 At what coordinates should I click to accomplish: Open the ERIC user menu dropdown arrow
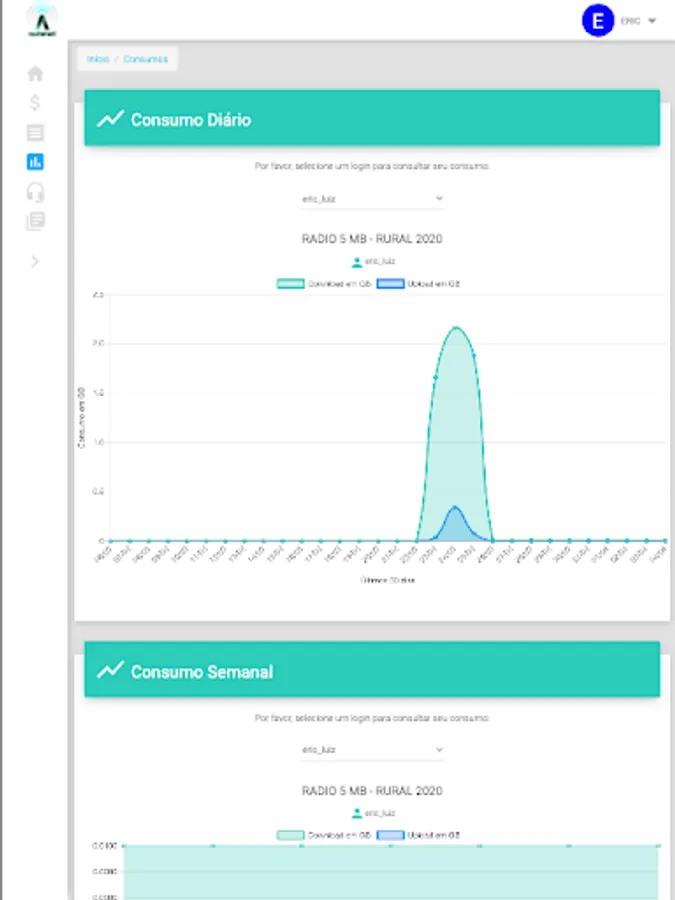pos(651,21)
